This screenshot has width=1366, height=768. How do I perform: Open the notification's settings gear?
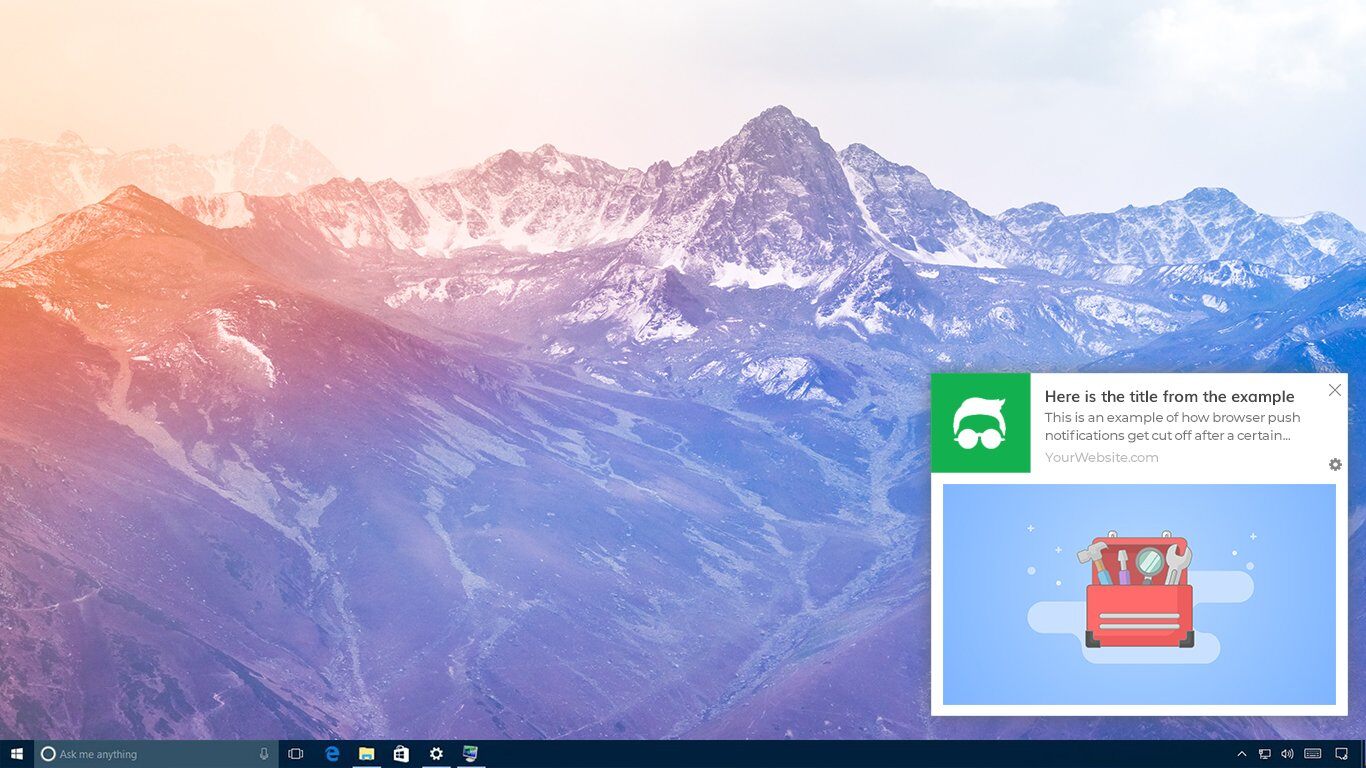1335,464
